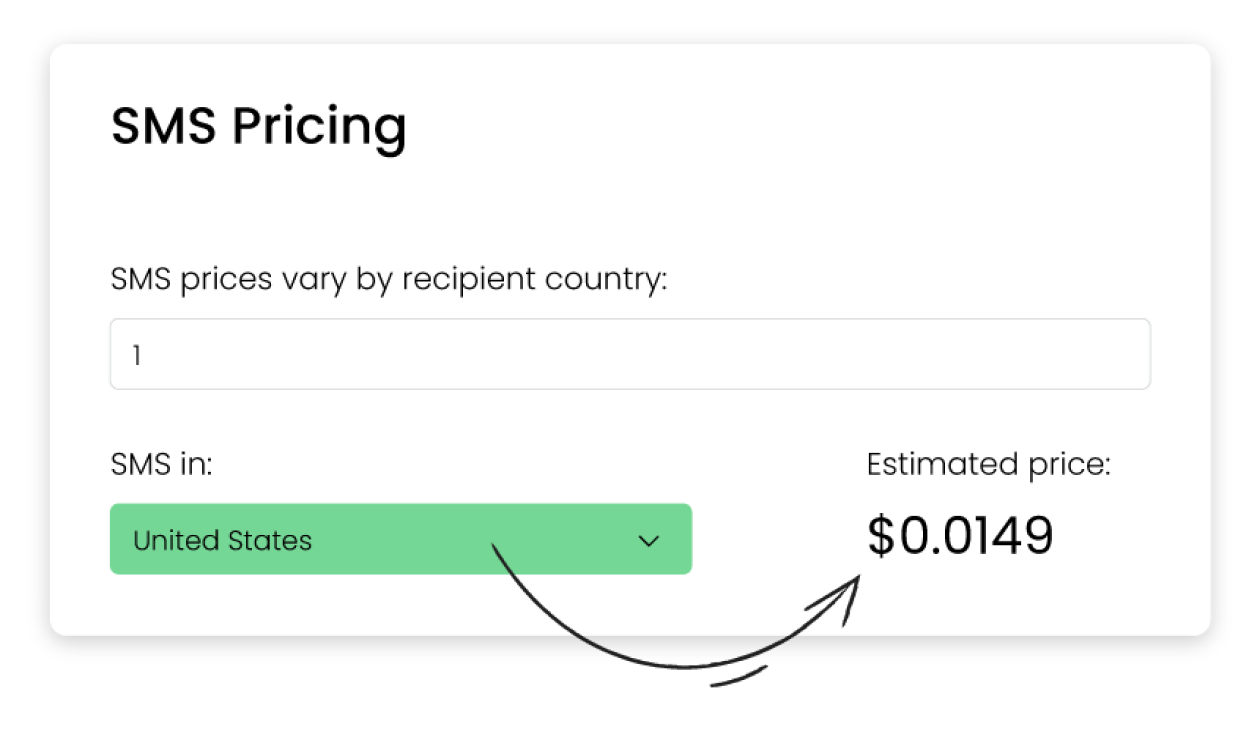Click the $0.0149 price value
Screen dimensions: 1260x730
pyautogui.click(x=962, y=537)
